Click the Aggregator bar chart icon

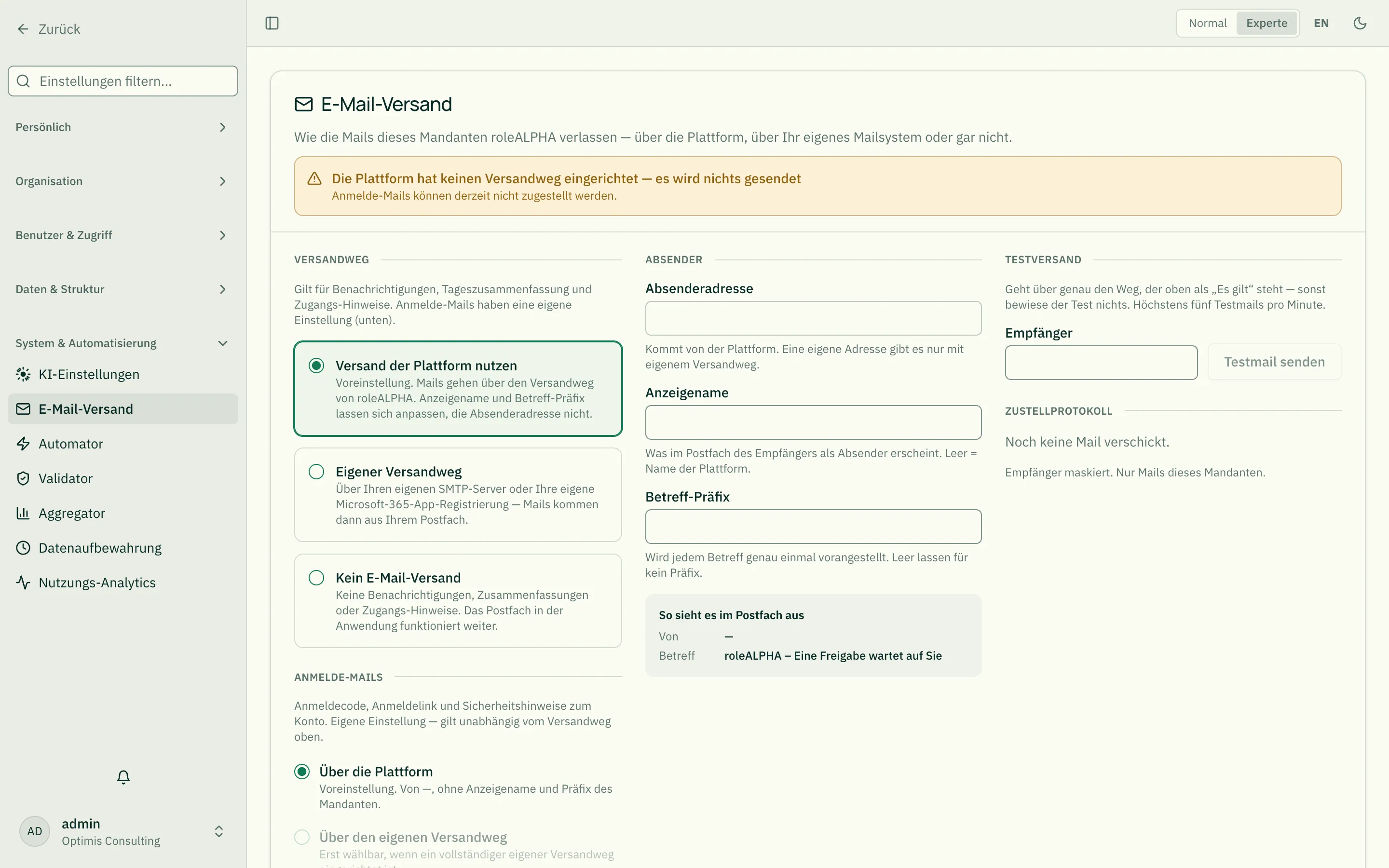click(x=23, y=513)
